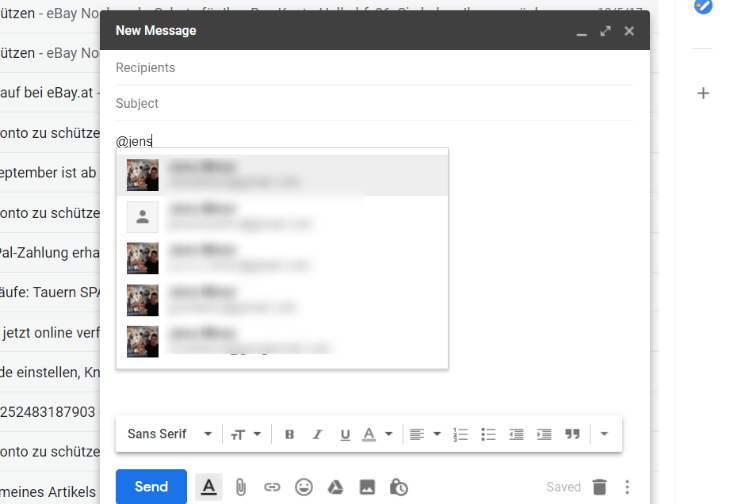The height and width of the screenshot is (504, 730).
Task: Click the attach files paperclip icon
Action: coord(240,487)
